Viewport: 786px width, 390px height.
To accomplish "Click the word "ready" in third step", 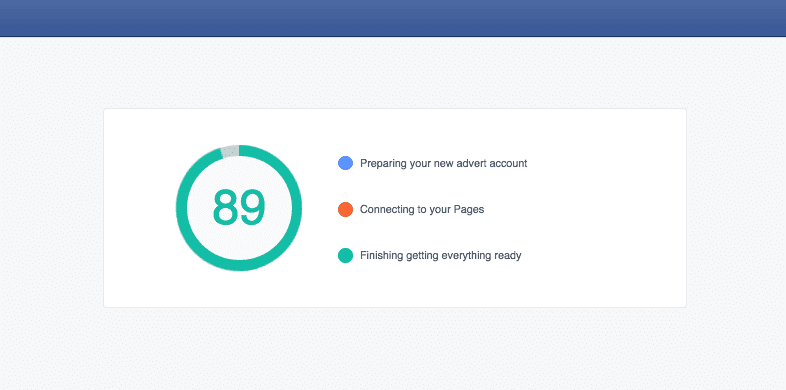I will (x=507, y=256).
